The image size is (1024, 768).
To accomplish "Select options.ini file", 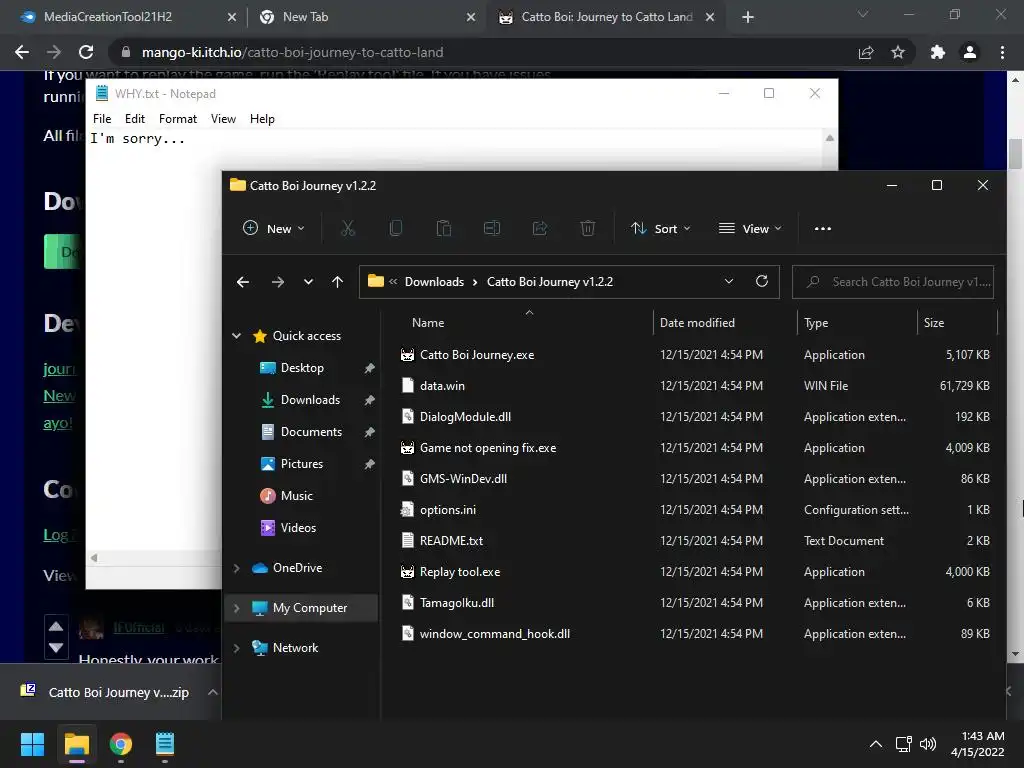I will tap(448, 509).
